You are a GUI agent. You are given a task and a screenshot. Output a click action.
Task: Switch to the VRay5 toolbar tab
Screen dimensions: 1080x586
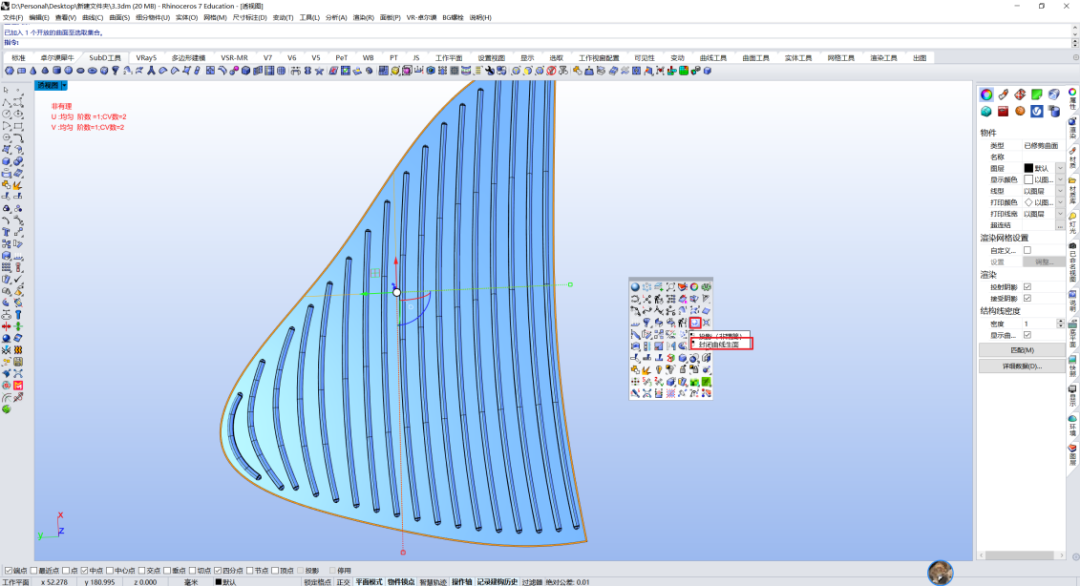point(146,59)
